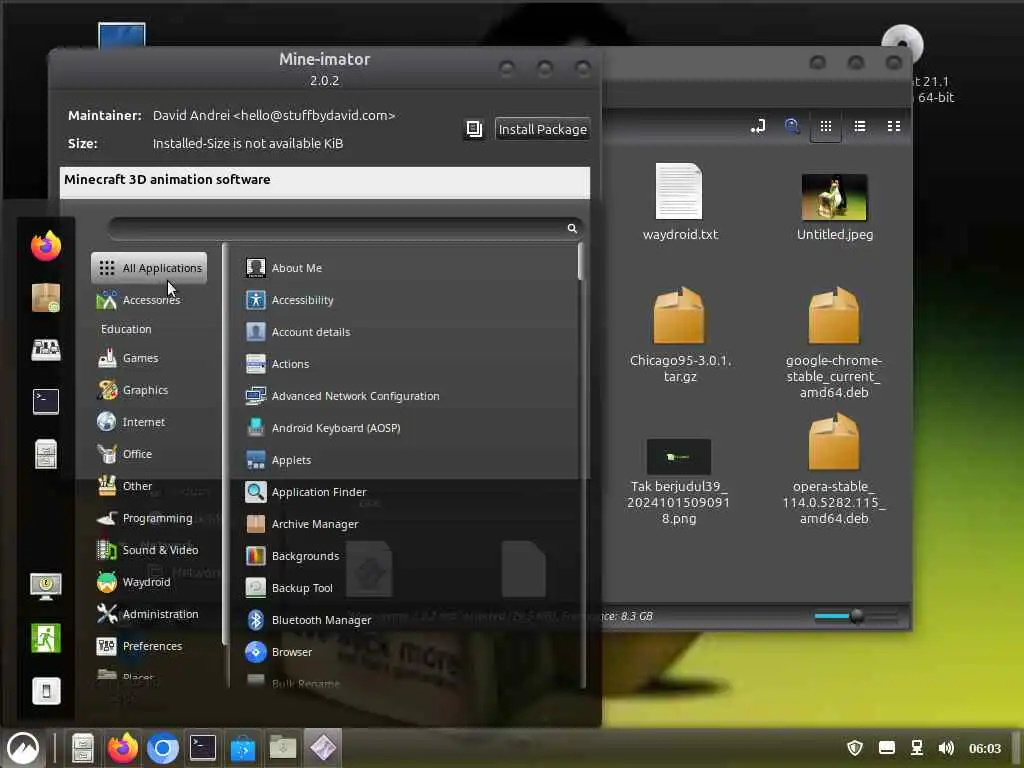This screenshot has width=1024, height=768.
Task: Open Firefox from the taskbar
Action: tap(123, 748)
